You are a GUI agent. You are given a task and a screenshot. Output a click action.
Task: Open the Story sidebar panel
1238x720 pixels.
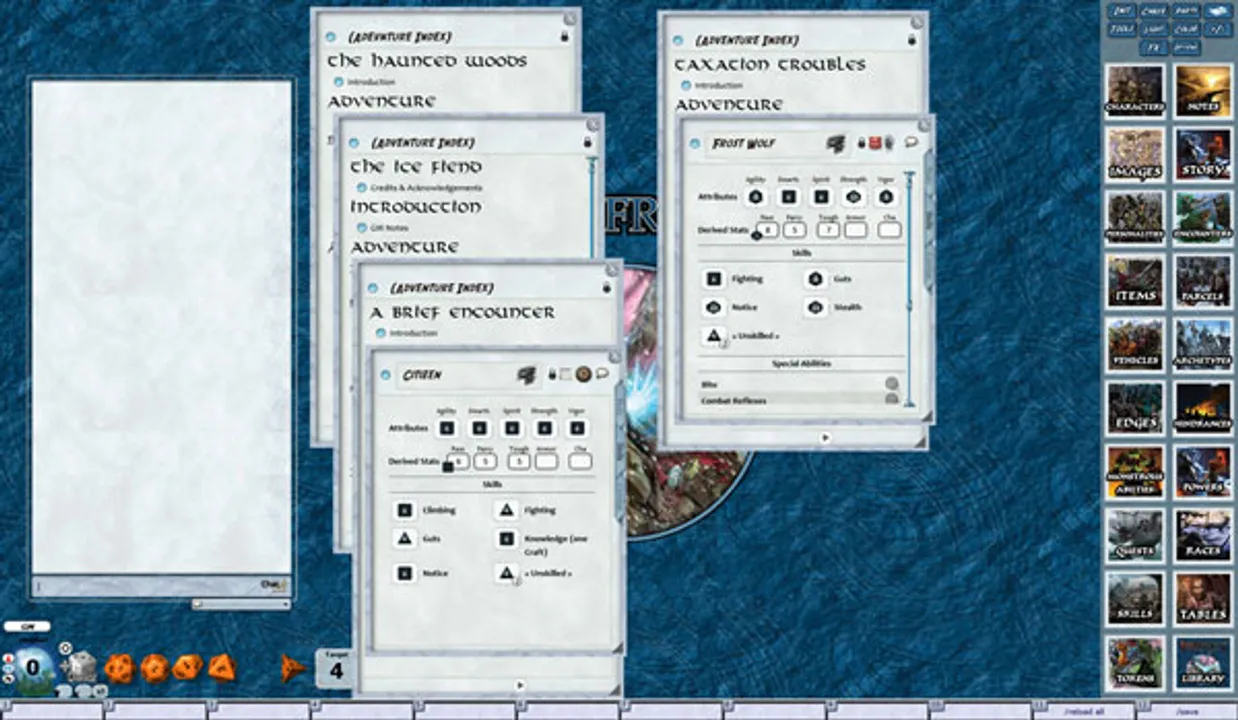tap(1203, 154)
